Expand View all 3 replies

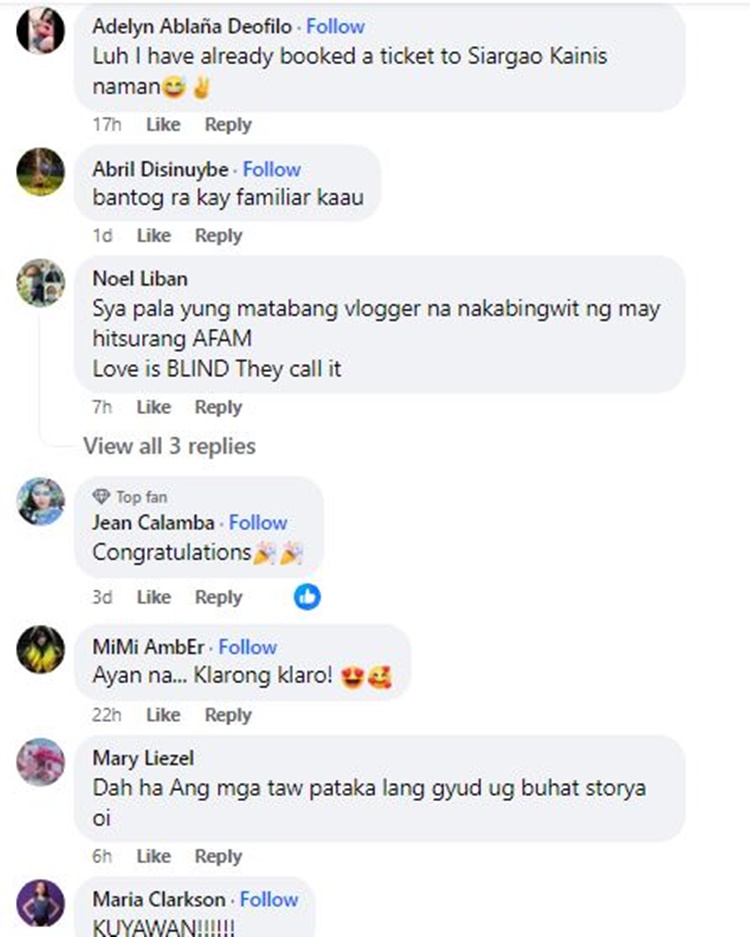click(169, 446)
